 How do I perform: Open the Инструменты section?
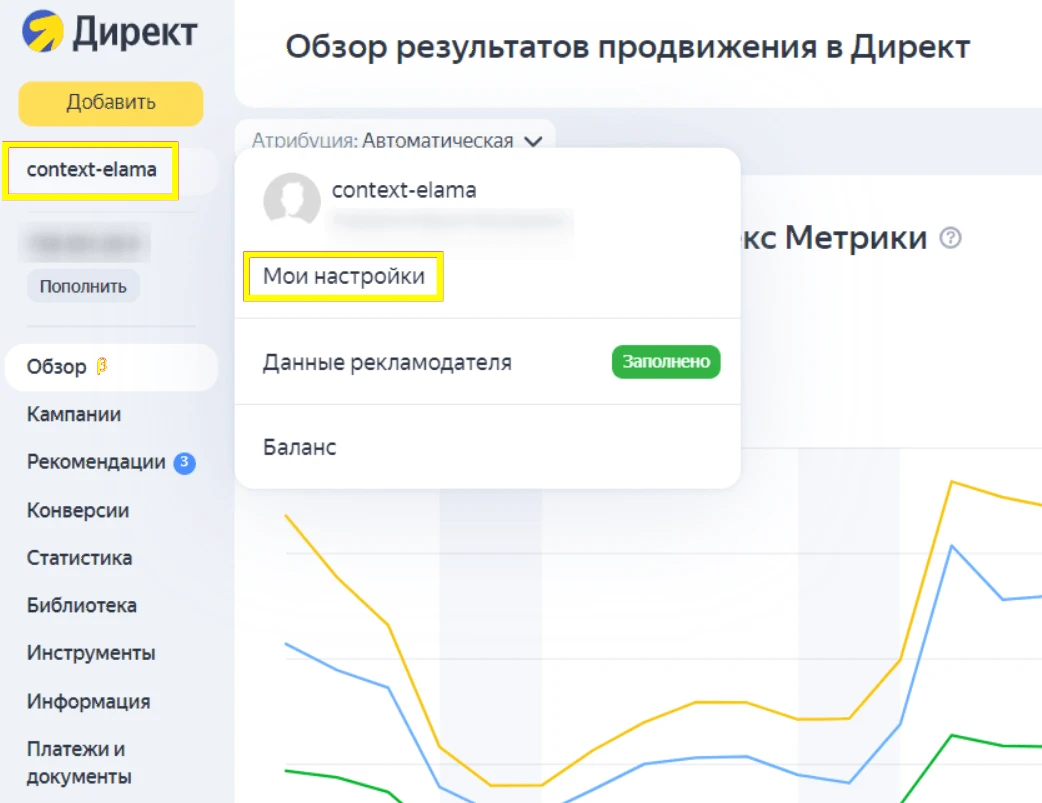pyautogui.click(x=91, y=653)
